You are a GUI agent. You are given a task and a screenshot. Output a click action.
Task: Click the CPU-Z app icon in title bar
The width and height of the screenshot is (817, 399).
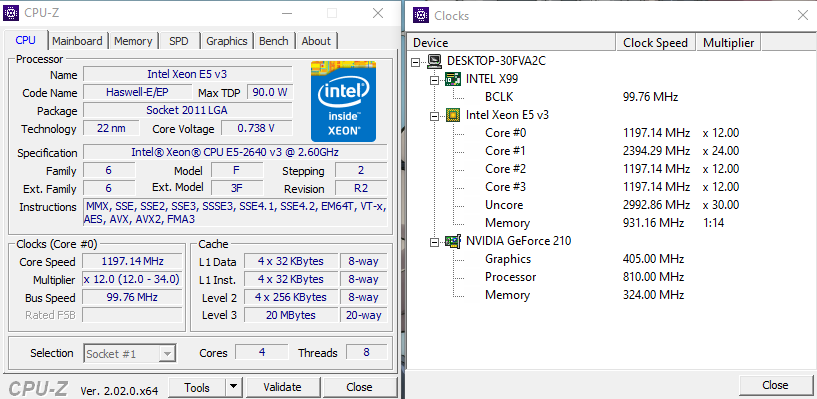click(11, 13)
